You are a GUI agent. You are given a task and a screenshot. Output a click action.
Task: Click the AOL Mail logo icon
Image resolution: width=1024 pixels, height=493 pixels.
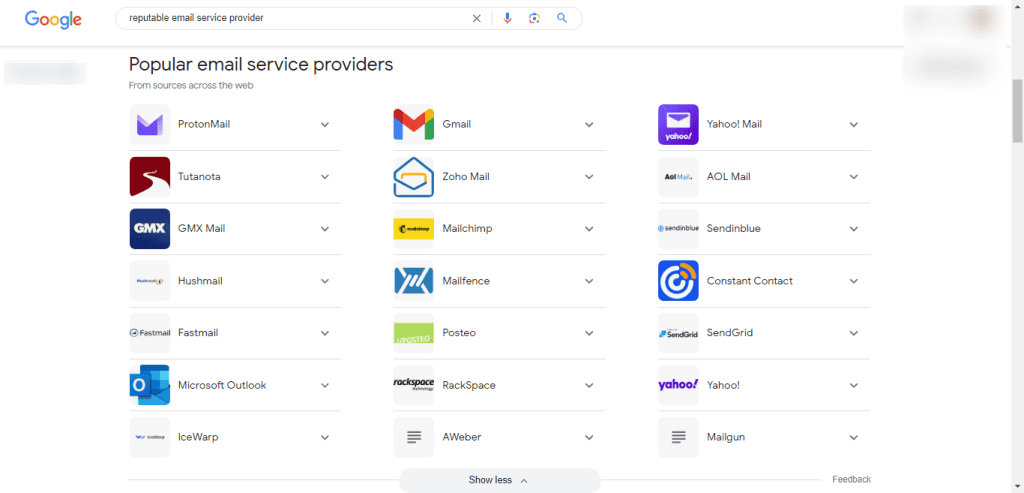point(678,176)
